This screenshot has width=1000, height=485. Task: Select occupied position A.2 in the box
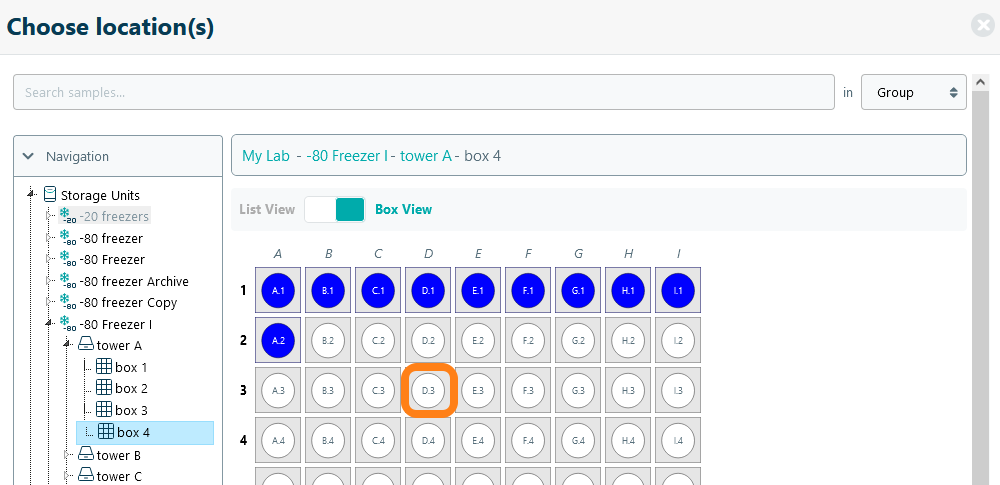coord(278,340)
